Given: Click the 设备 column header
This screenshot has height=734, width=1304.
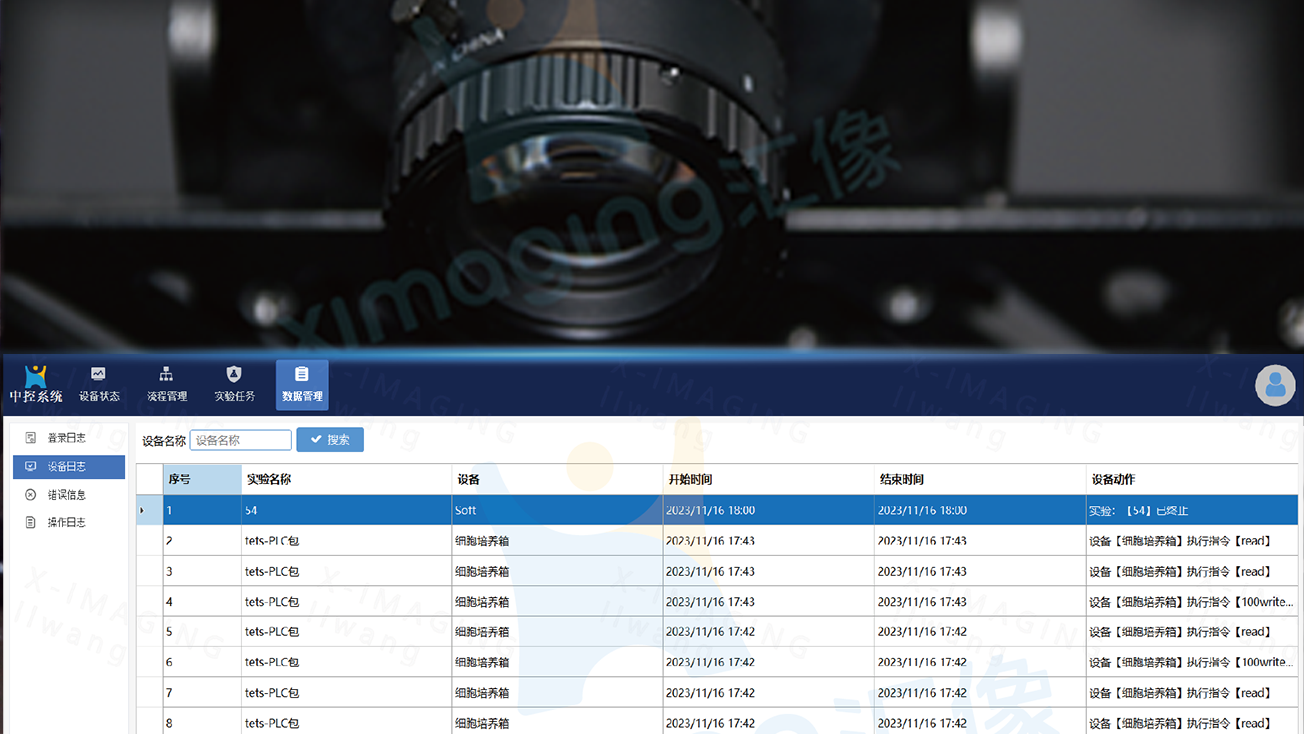Looking at the screenshot, I should pyautogui.click(x=556, y=480).
